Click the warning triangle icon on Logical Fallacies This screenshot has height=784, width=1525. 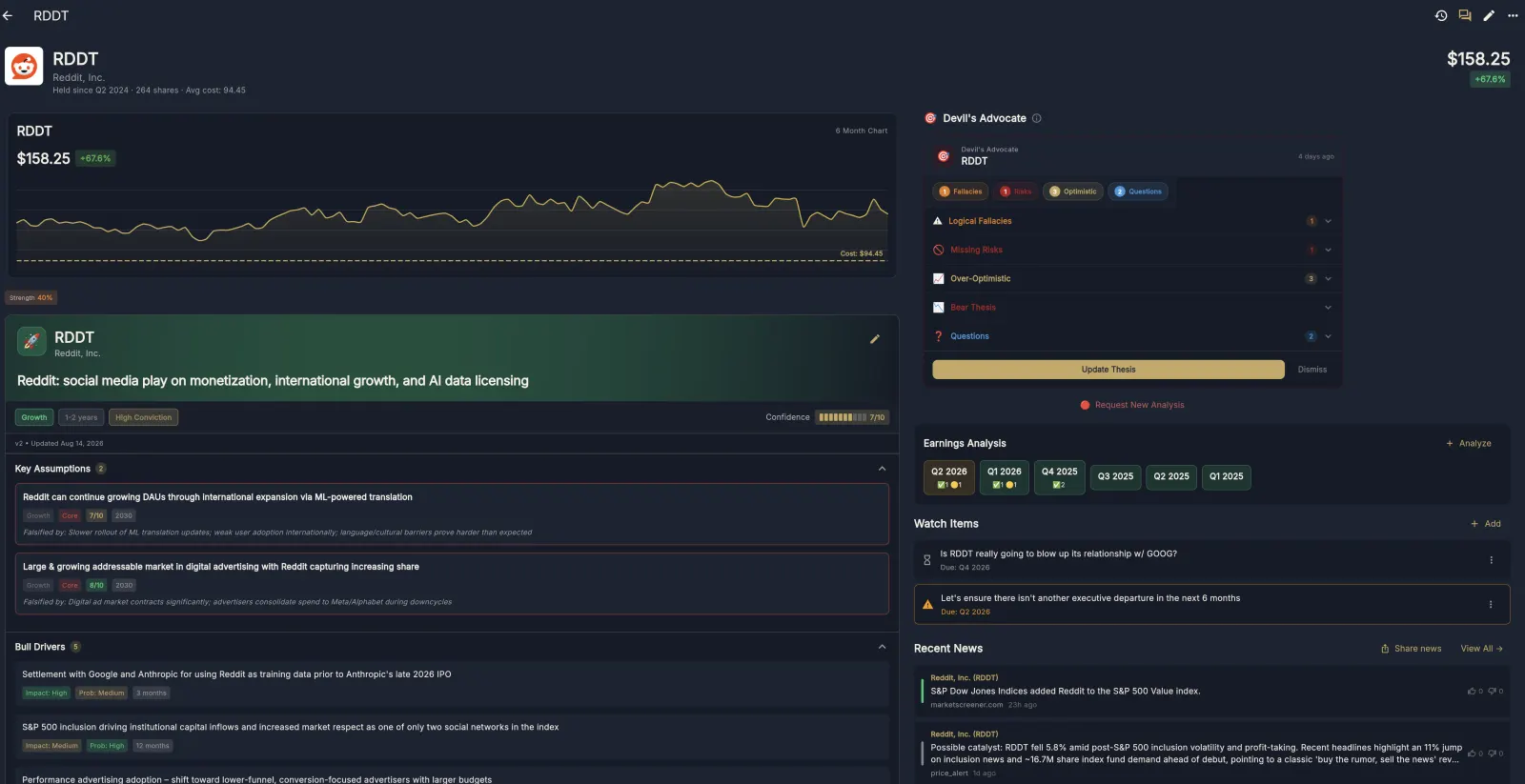coord(938,221)
